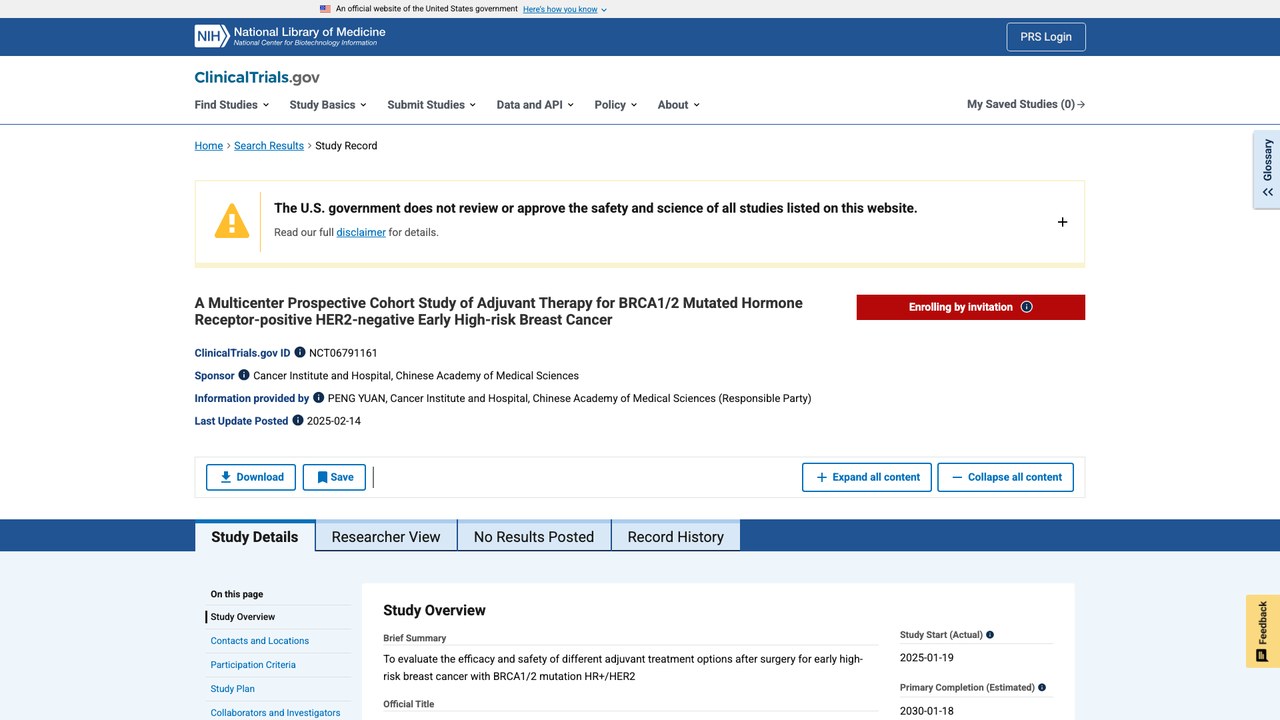Switch to the Researcher View tab

point(386,536)
